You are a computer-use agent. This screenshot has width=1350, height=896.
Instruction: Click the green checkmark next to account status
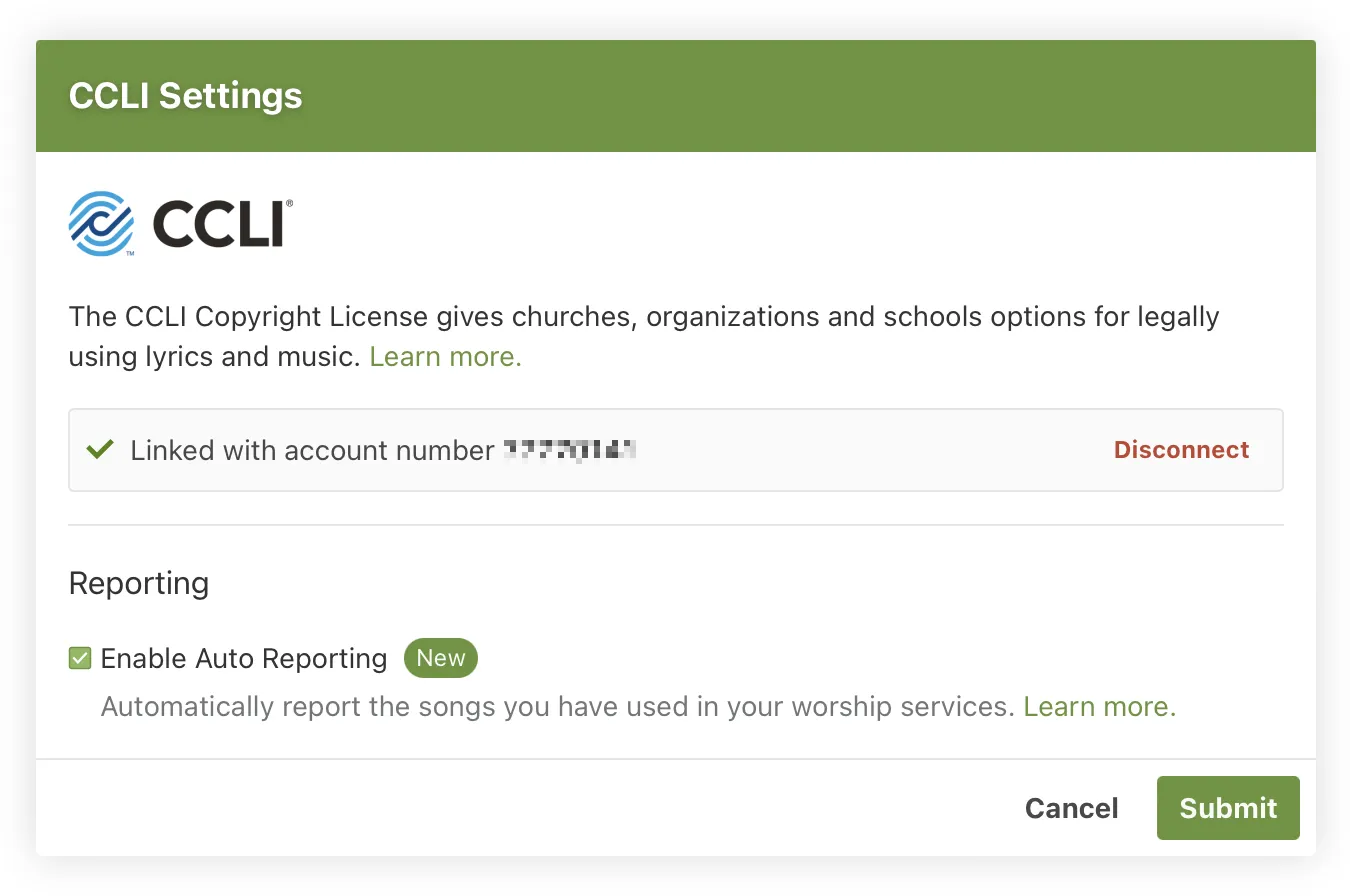pos(98,449)
